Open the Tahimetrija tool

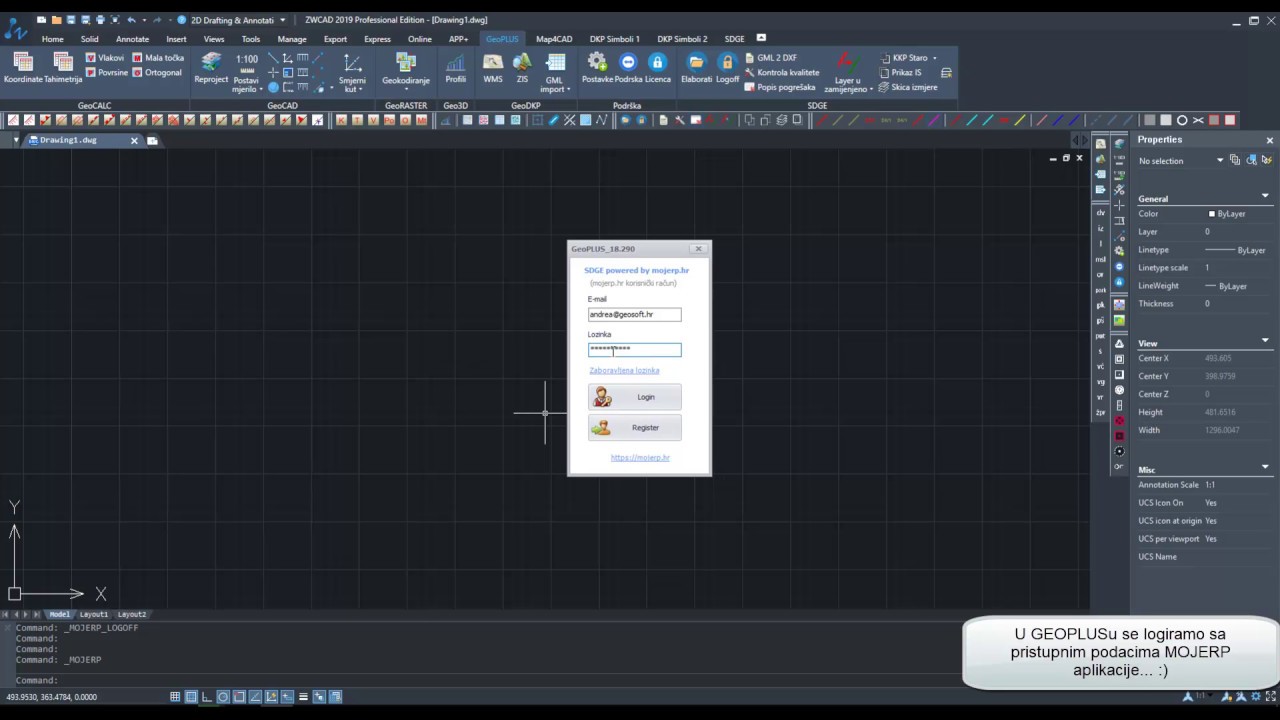(x=63, y=67)
